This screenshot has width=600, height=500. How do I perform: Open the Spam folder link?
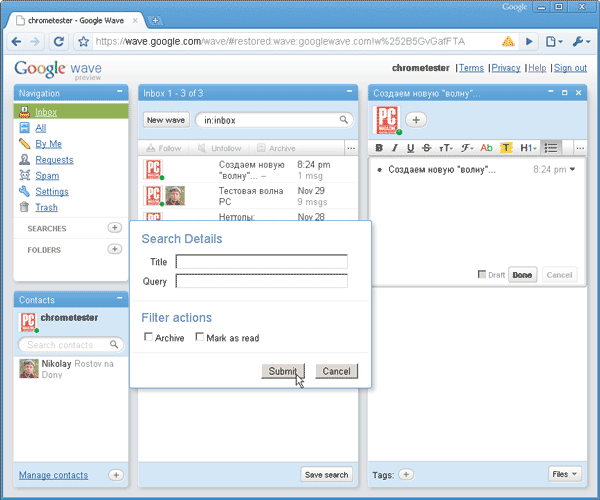coord(47,176)
